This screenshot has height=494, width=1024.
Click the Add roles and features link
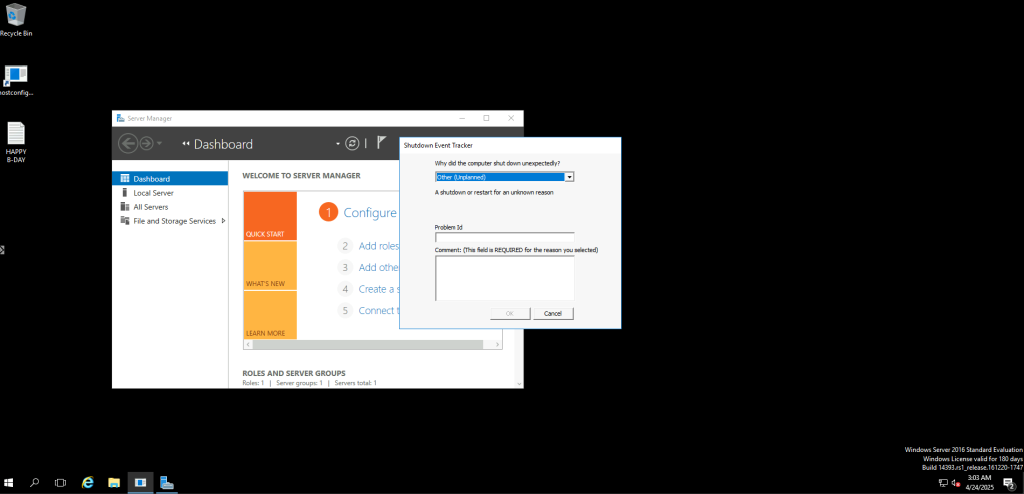[379, 246]
